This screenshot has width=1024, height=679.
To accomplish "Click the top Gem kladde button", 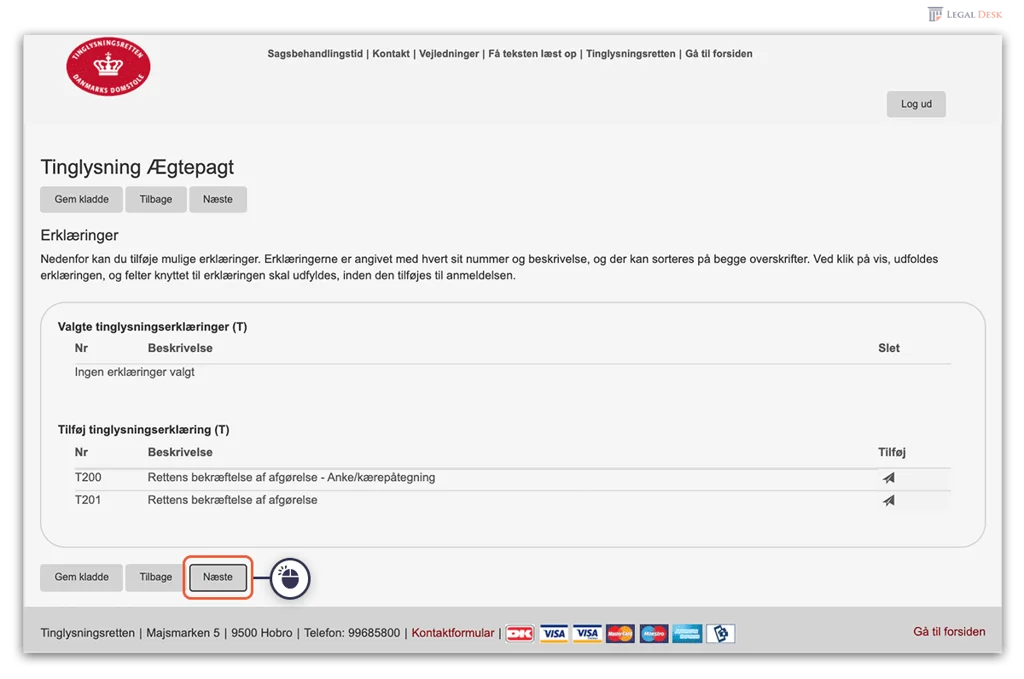I will click(x=82, y=199).
